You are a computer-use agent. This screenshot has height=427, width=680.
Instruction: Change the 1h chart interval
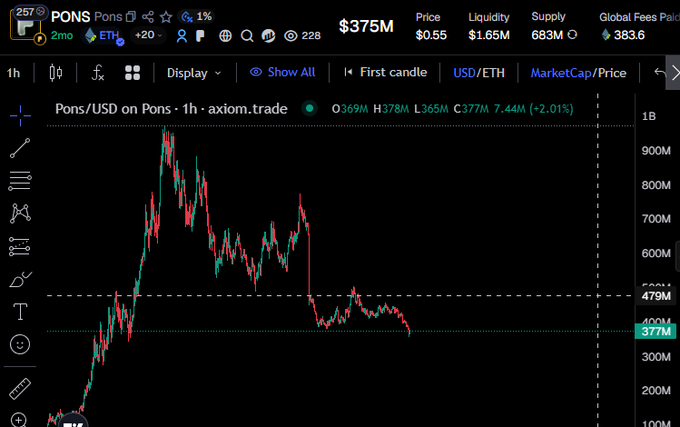[13, 73]
